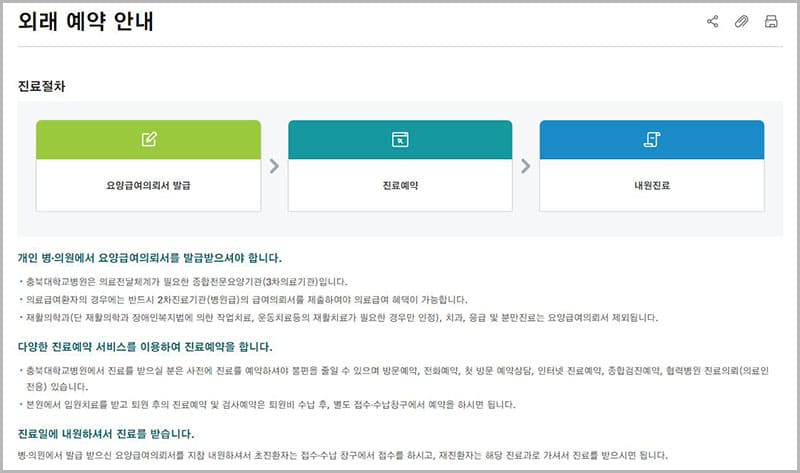800x473 pixels.
Task: Click the share icon at top right
Action: (712, 22)
